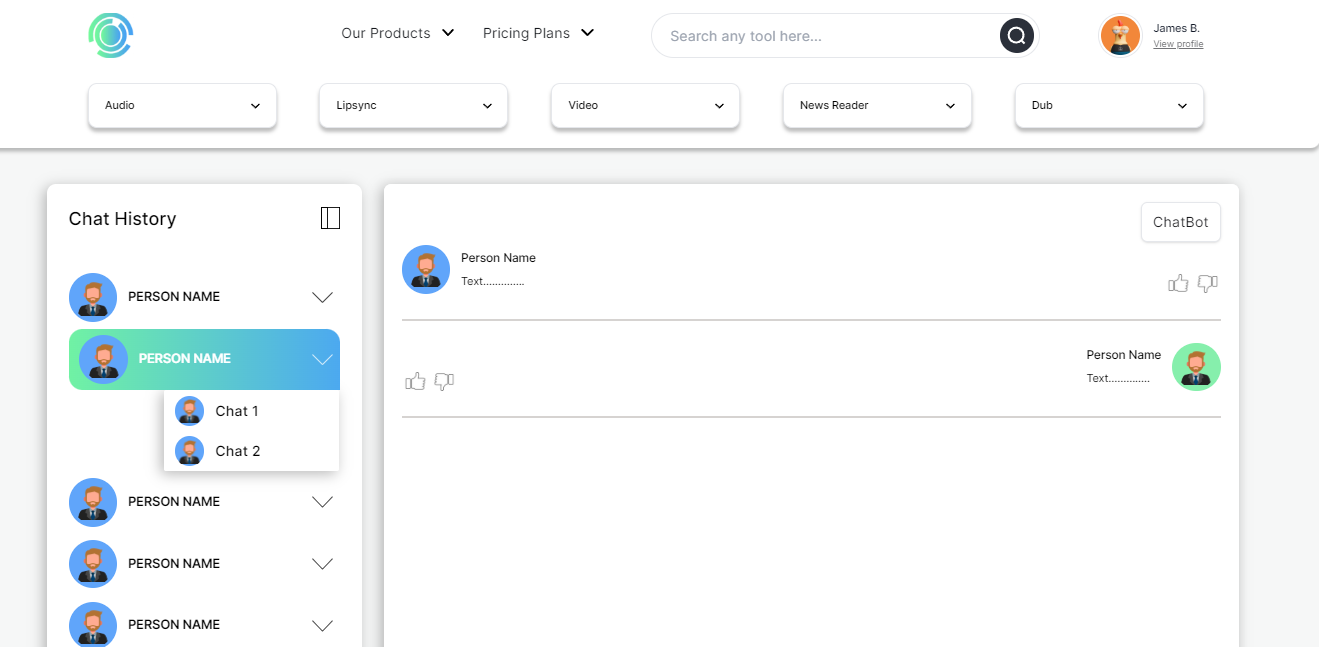
Task: Open the View profile link
Action: [x=1178, y=44]
